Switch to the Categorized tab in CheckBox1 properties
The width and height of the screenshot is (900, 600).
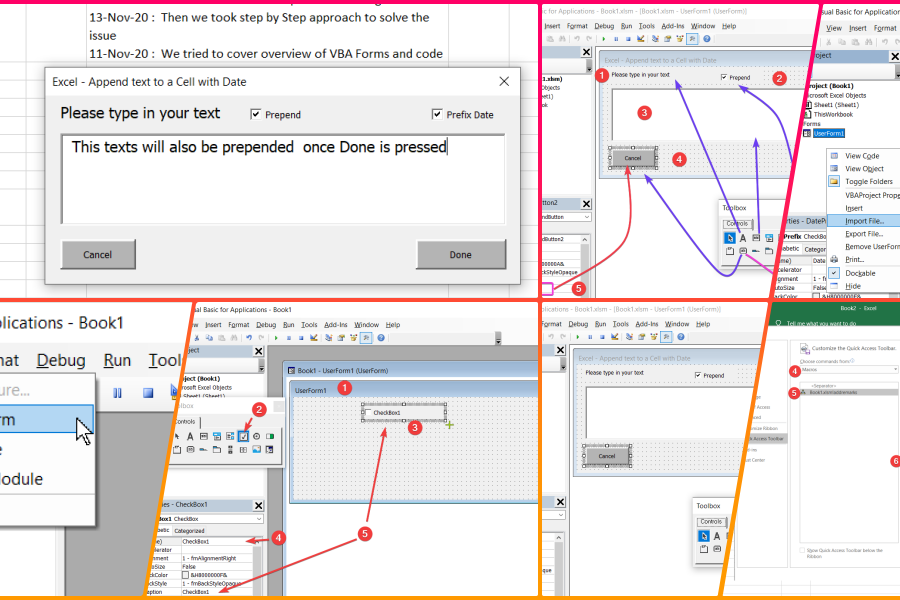tap(189, 531)
